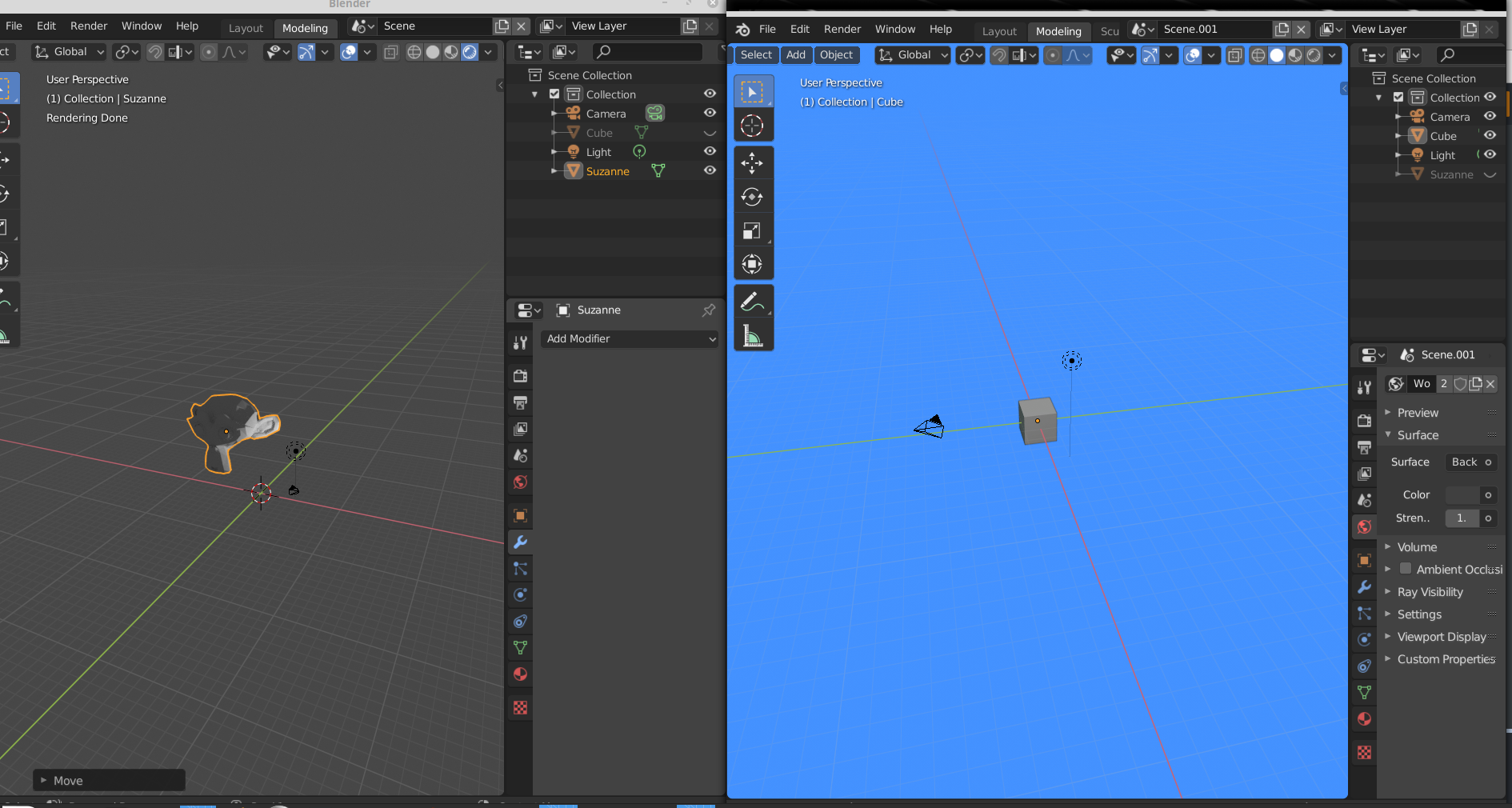
Task: Toggle Collection checkbox in left outliner
Action: coord(554,94)
